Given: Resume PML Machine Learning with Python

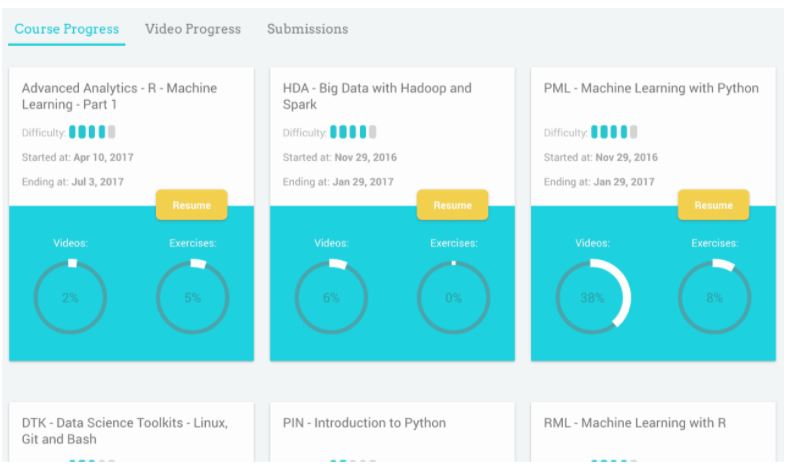Looking at the screenshot, I should [713, 204].
